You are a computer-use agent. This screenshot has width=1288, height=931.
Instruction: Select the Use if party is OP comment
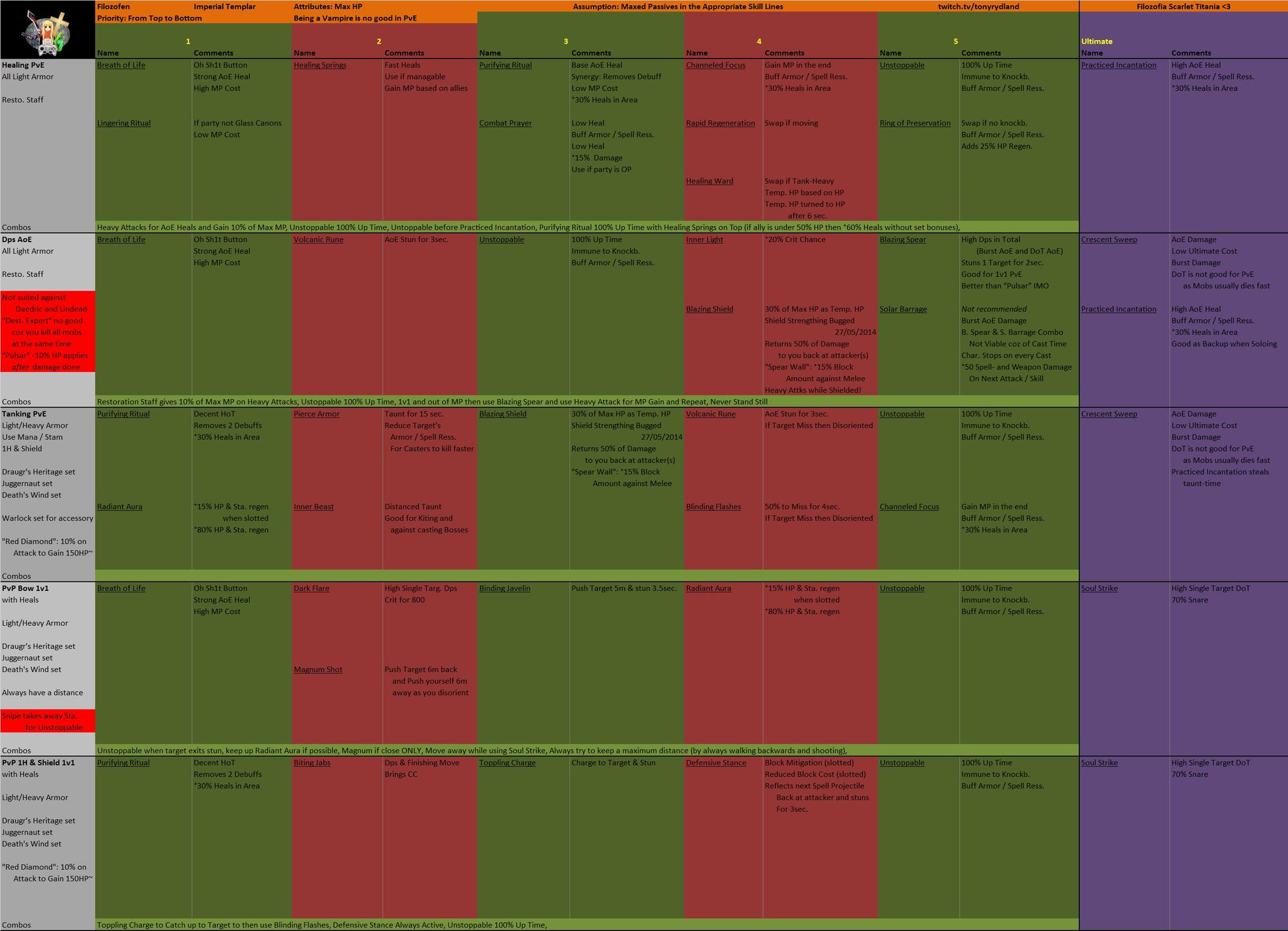(x=601, y=169)
